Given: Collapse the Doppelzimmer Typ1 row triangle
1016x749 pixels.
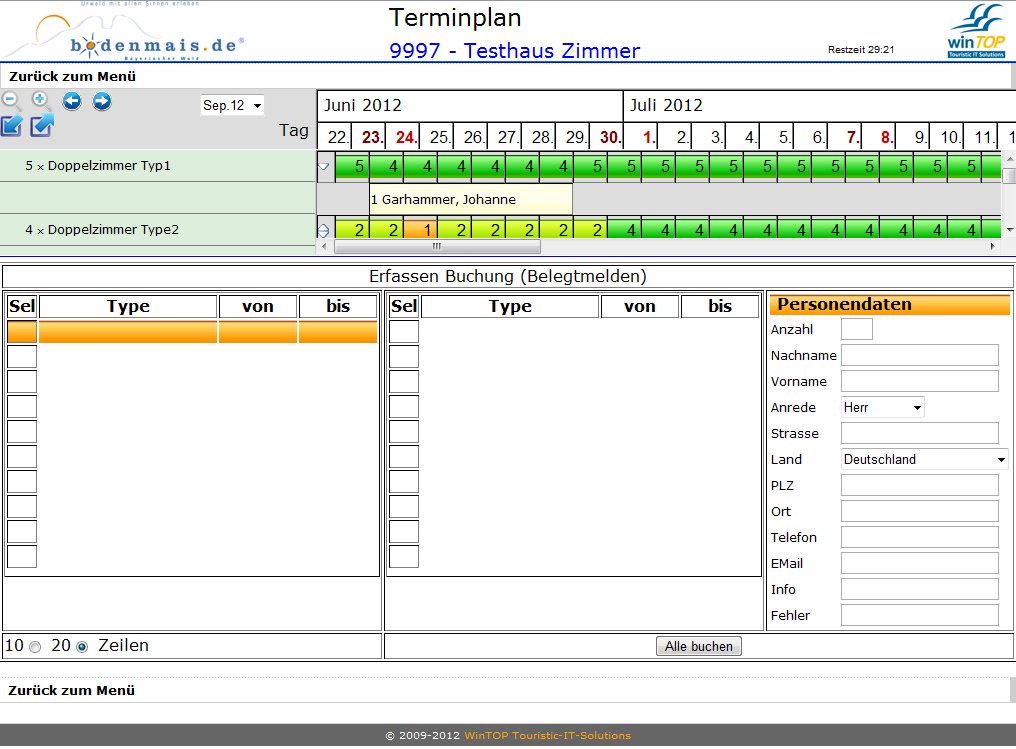Looking at the screenshot, I should pos(323,166).
